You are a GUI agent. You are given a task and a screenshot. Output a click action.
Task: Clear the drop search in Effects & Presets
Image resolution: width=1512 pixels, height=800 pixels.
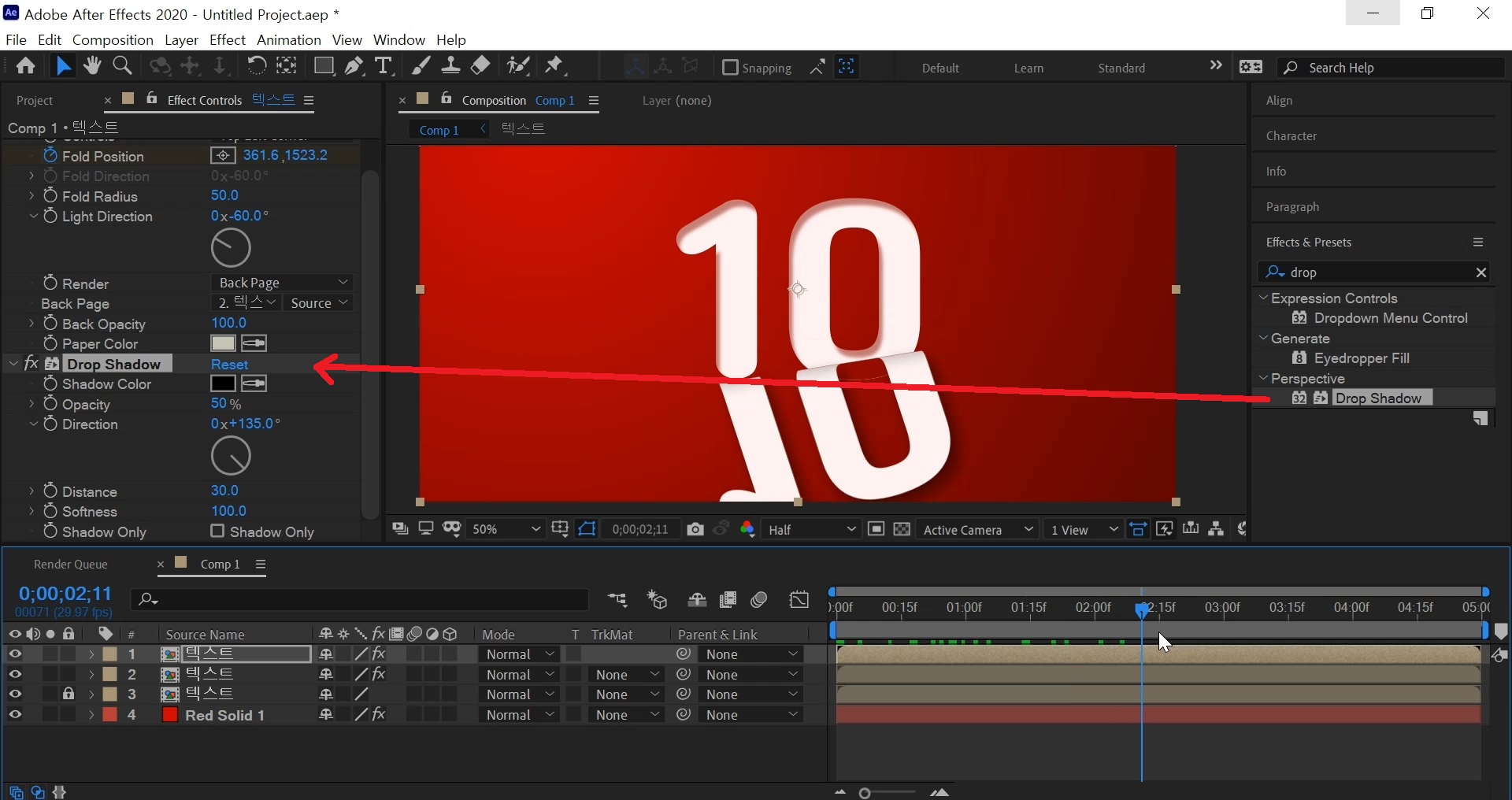tap(1481, 272)
